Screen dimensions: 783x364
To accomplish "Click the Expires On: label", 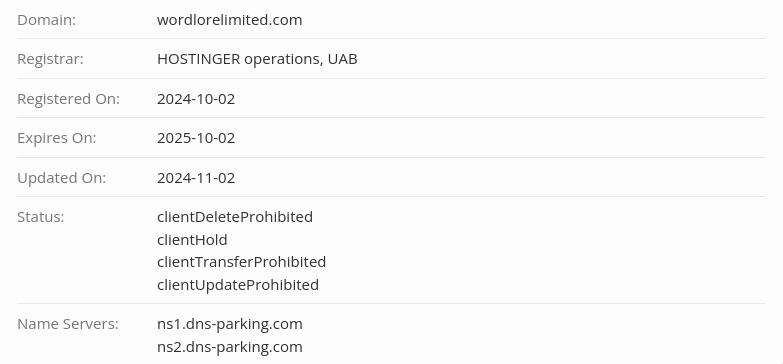I will pos(56,138).
